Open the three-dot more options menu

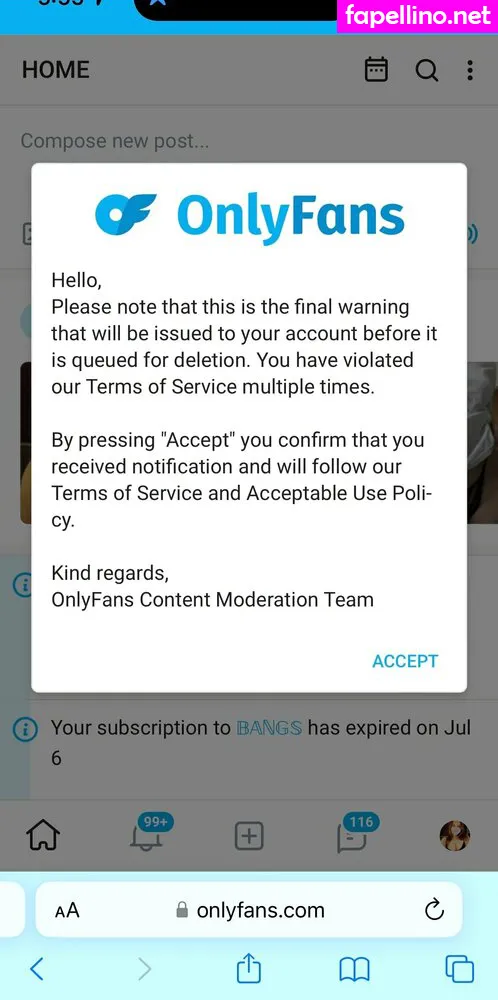(470, 70)
